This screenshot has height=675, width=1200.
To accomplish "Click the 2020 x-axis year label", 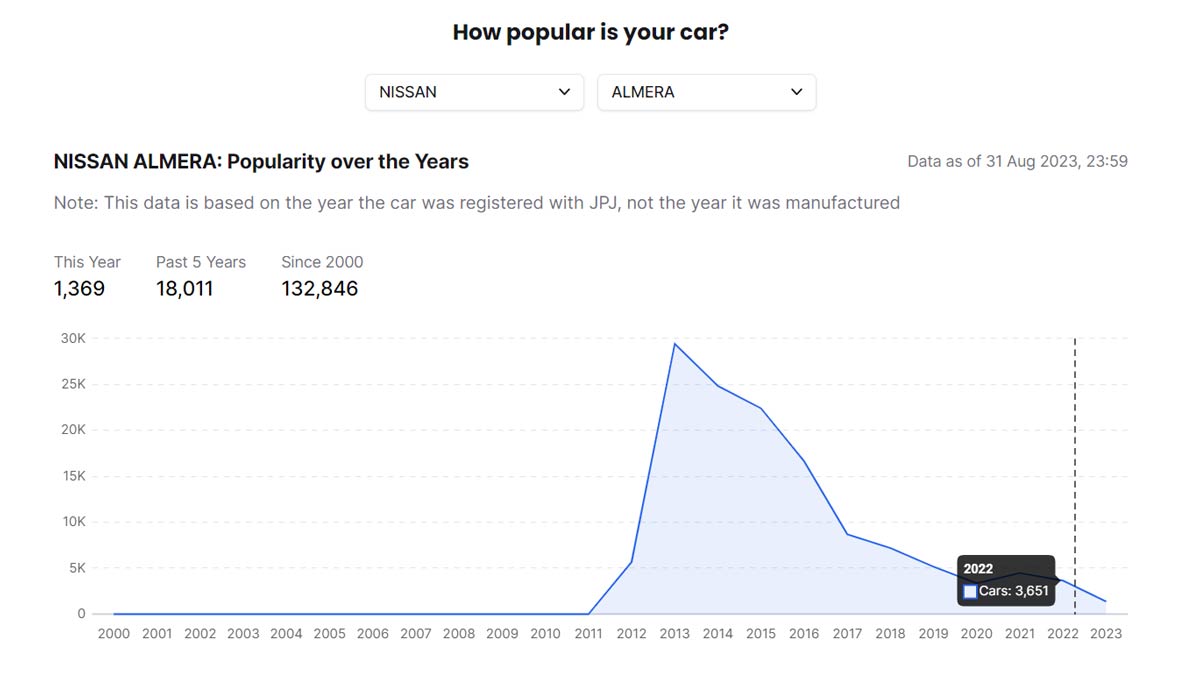I will pyautogui.click(x=976, y=634).
